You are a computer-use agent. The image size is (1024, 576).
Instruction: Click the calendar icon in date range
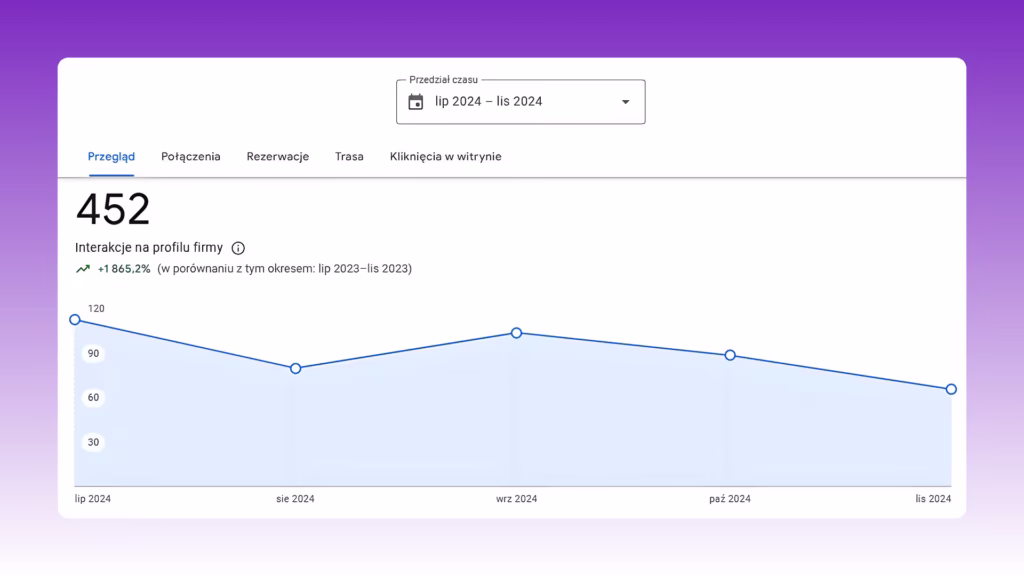(415, 102)
